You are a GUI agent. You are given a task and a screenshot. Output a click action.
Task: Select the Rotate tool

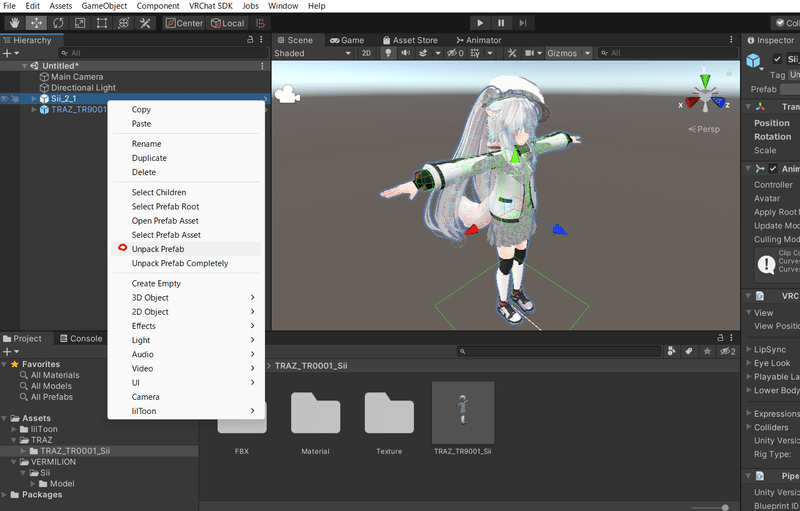(x=58, y=23)
